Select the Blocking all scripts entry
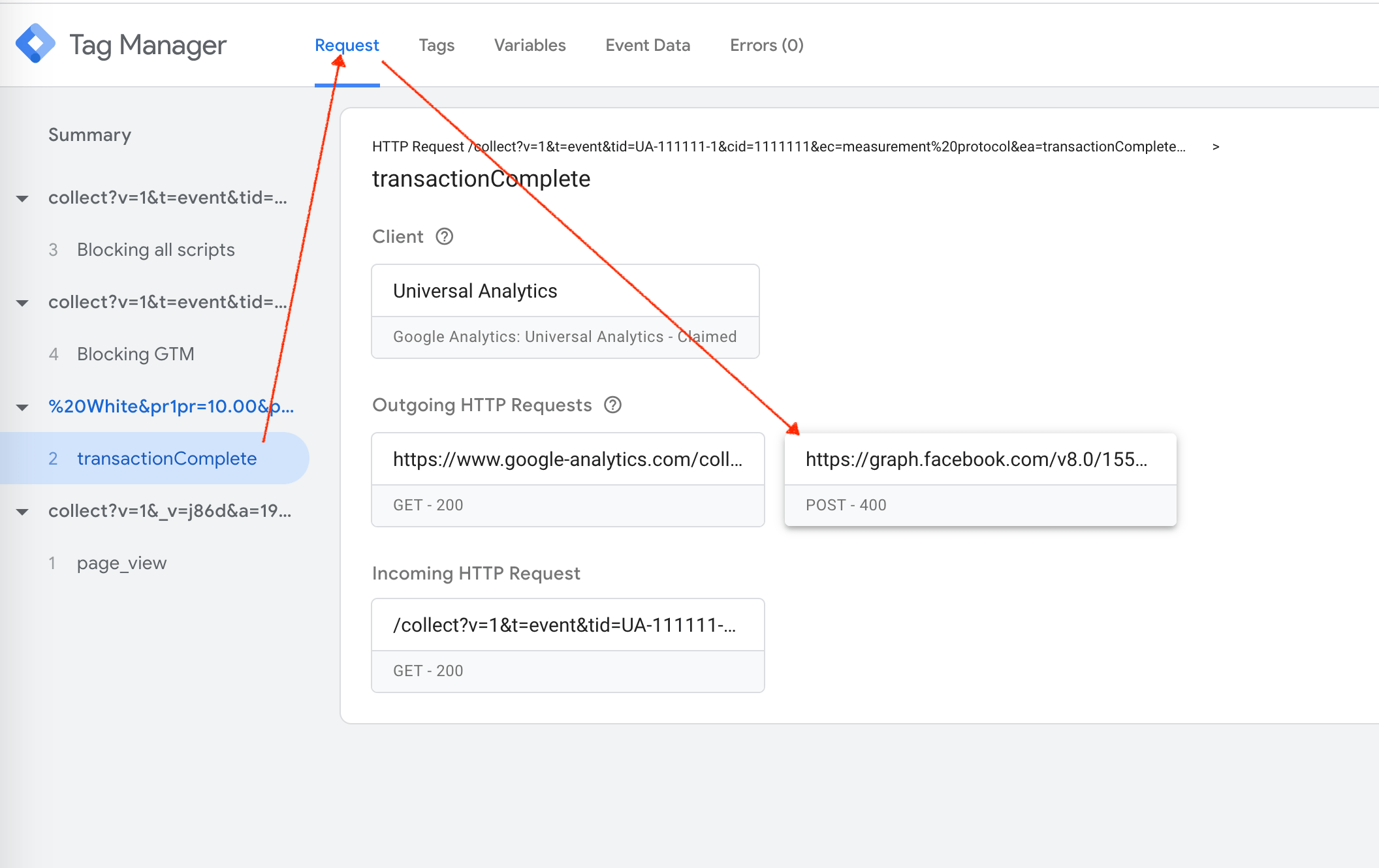Image resolution: width=1379 pixels, height=868 pixels. [x=155, y=249]
